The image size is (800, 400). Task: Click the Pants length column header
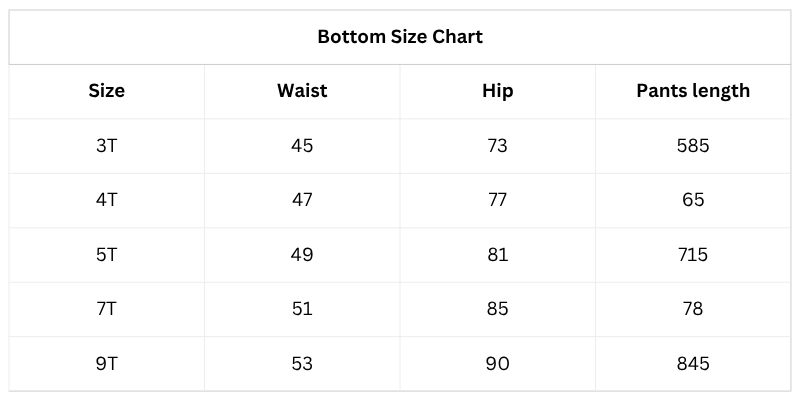click(x=693, y=91)
